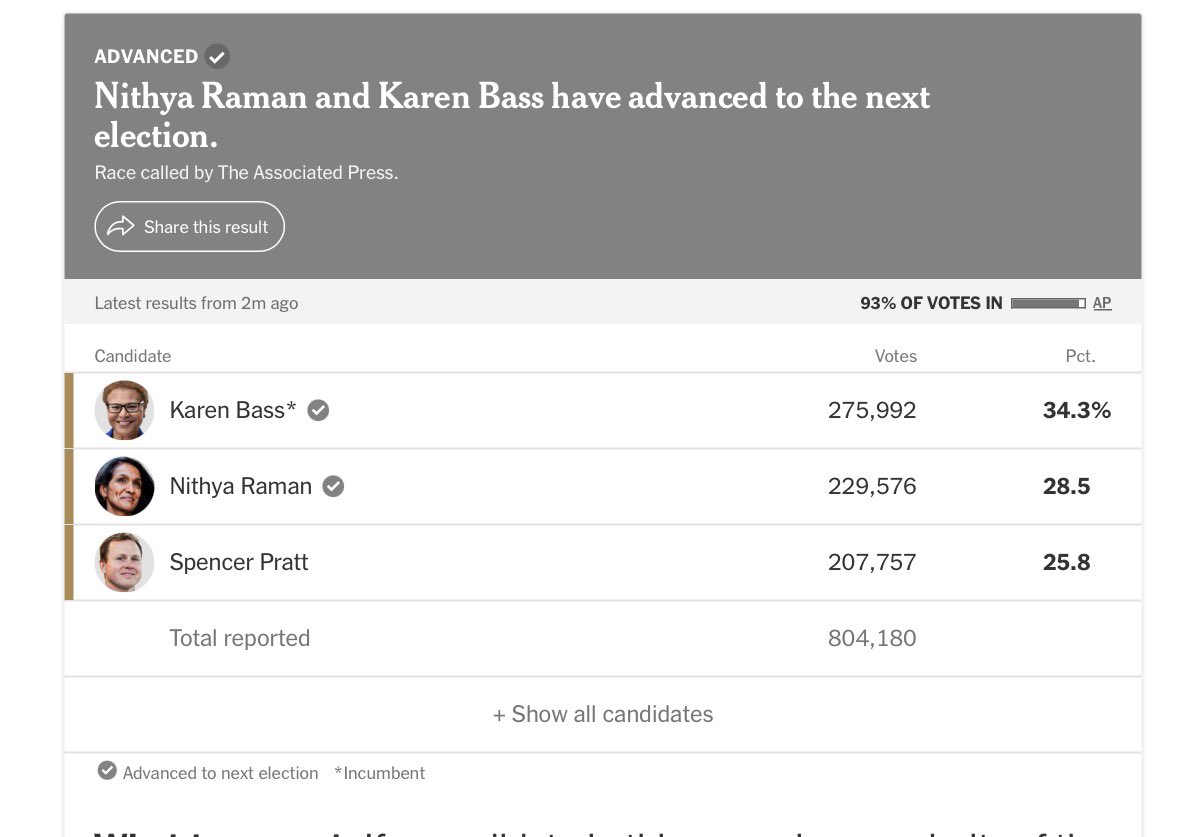Click the share arrow icon
The width and height of the screenshot is (1200, 837).
(120, 226)
